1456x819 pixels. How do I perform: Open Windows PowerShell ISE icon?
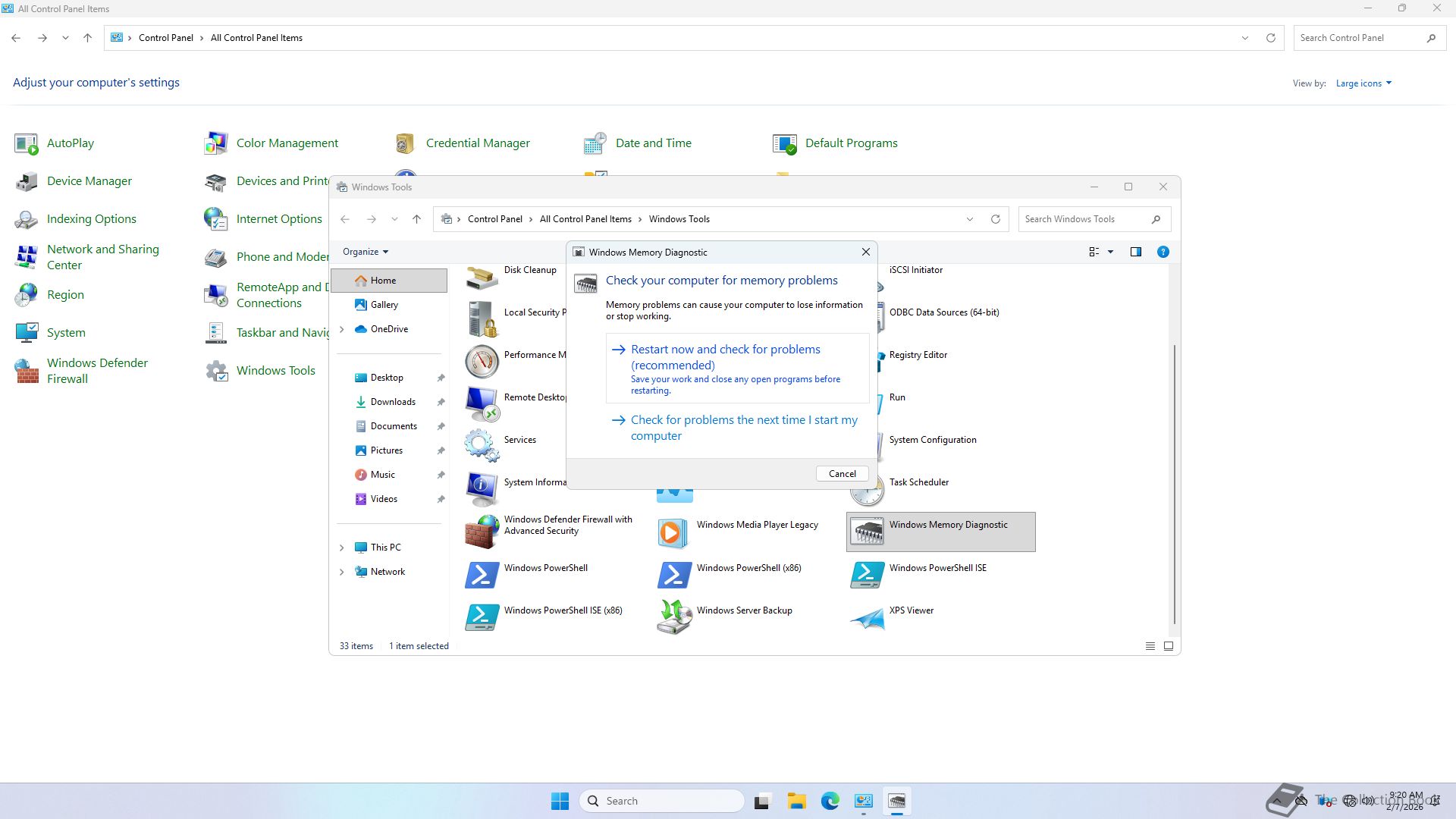tap(867, 575)
